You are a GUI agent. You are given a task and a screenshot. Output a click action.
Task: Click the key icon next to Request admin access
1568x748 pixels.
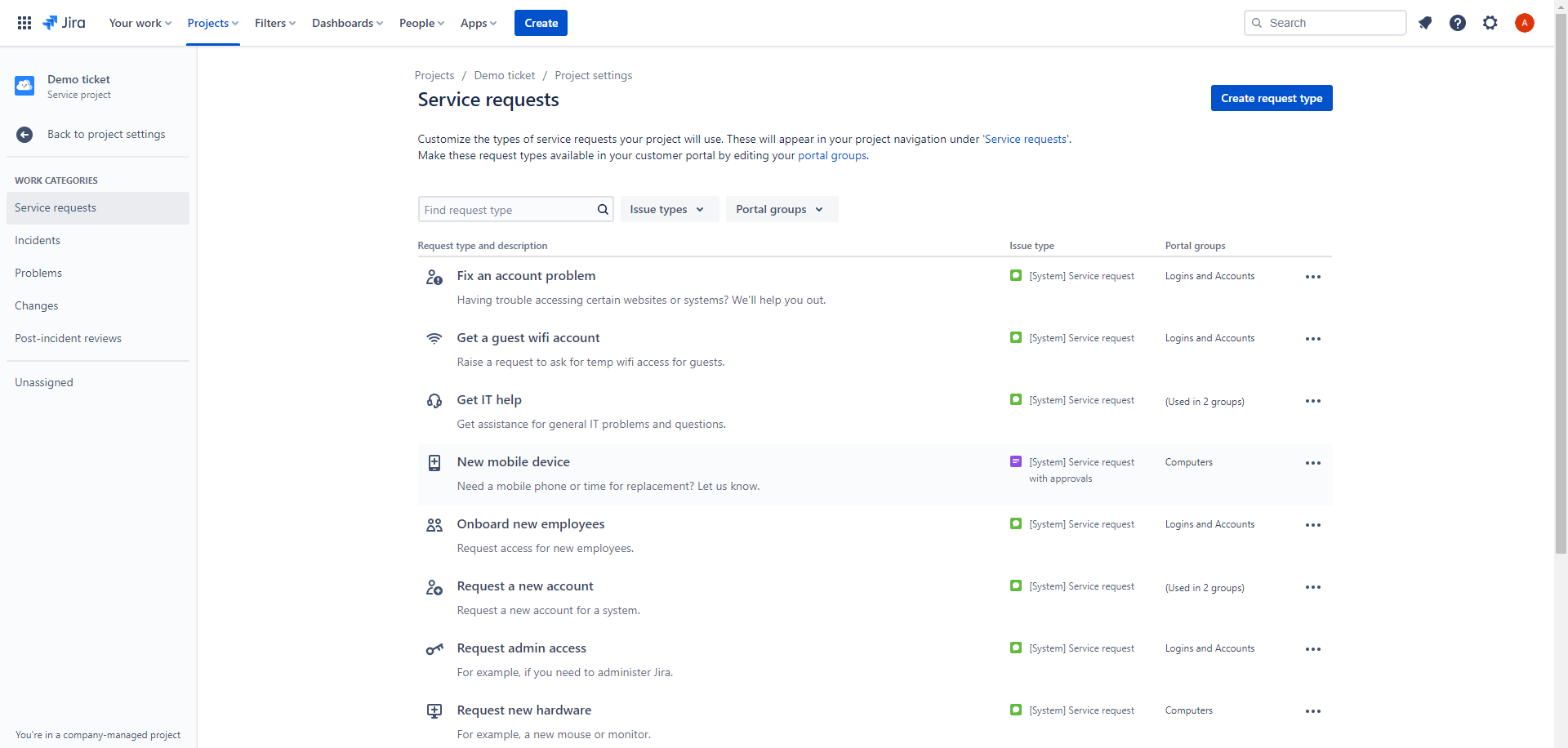[434, 648]
